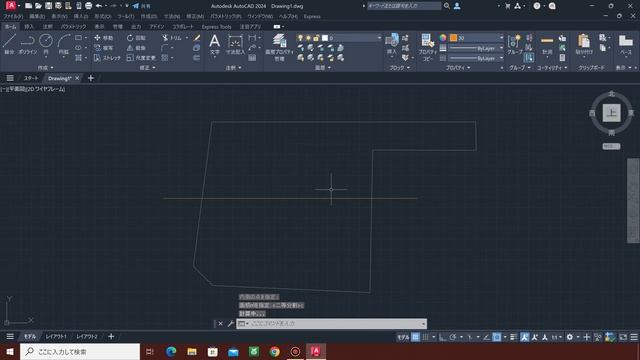
Task: Click the Scale (尺度変更) tool
Action: 141,58
